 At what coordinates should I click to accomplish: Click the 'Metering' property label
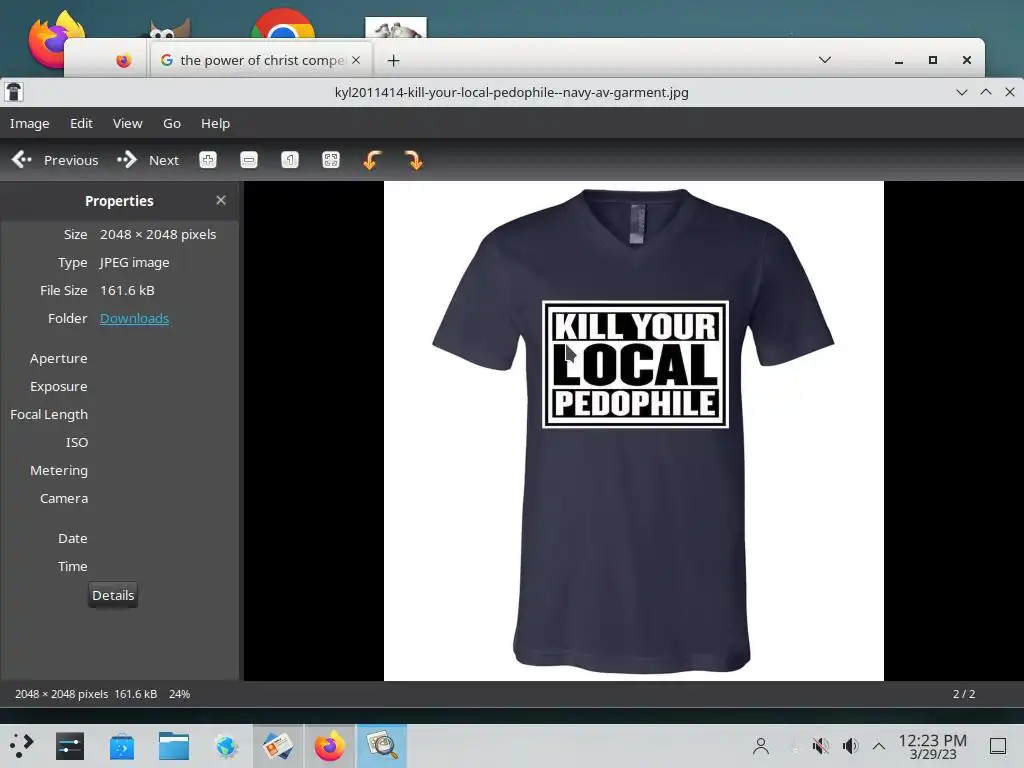click(59, 470)
